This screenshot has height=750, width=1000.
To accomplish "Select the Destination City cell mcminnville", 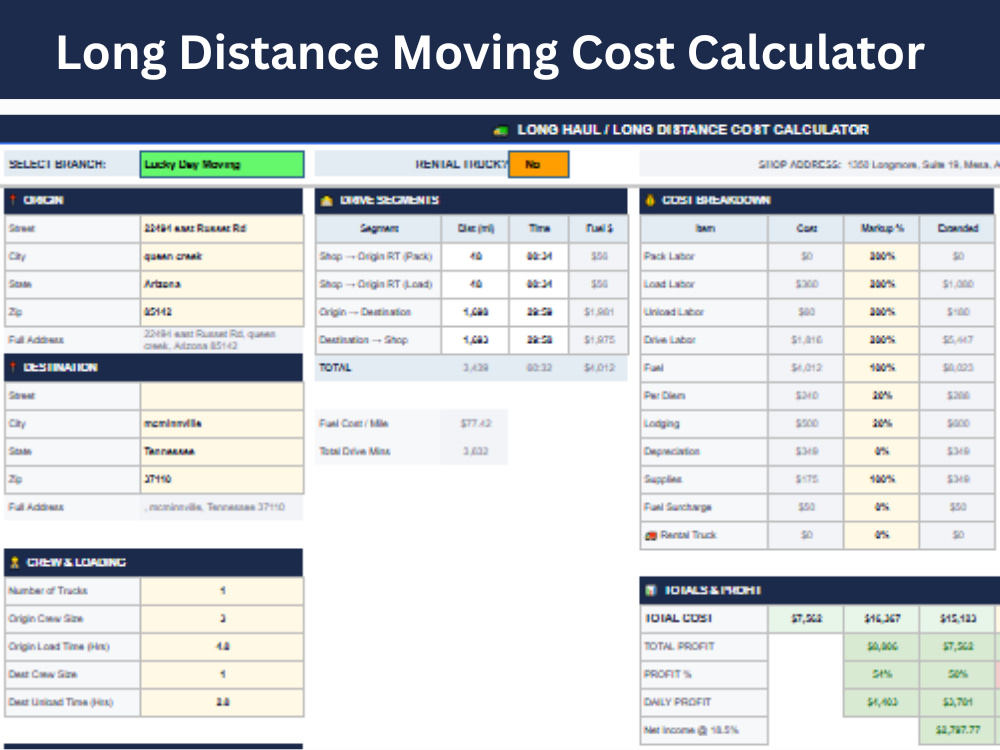I will (x=222, y=423).
